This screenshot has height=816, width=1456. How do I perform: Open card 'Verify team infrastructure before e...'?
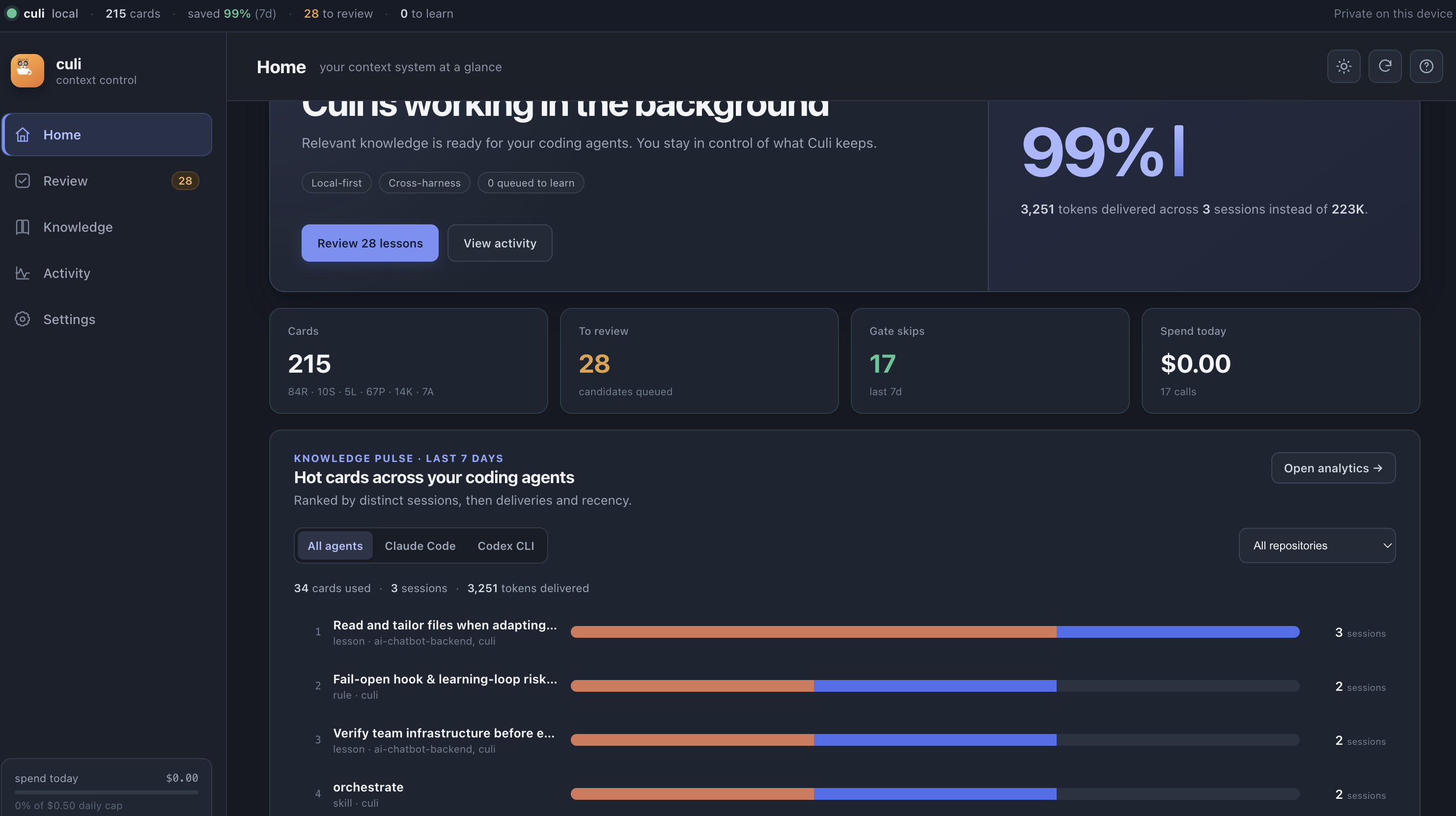[444, 733]
